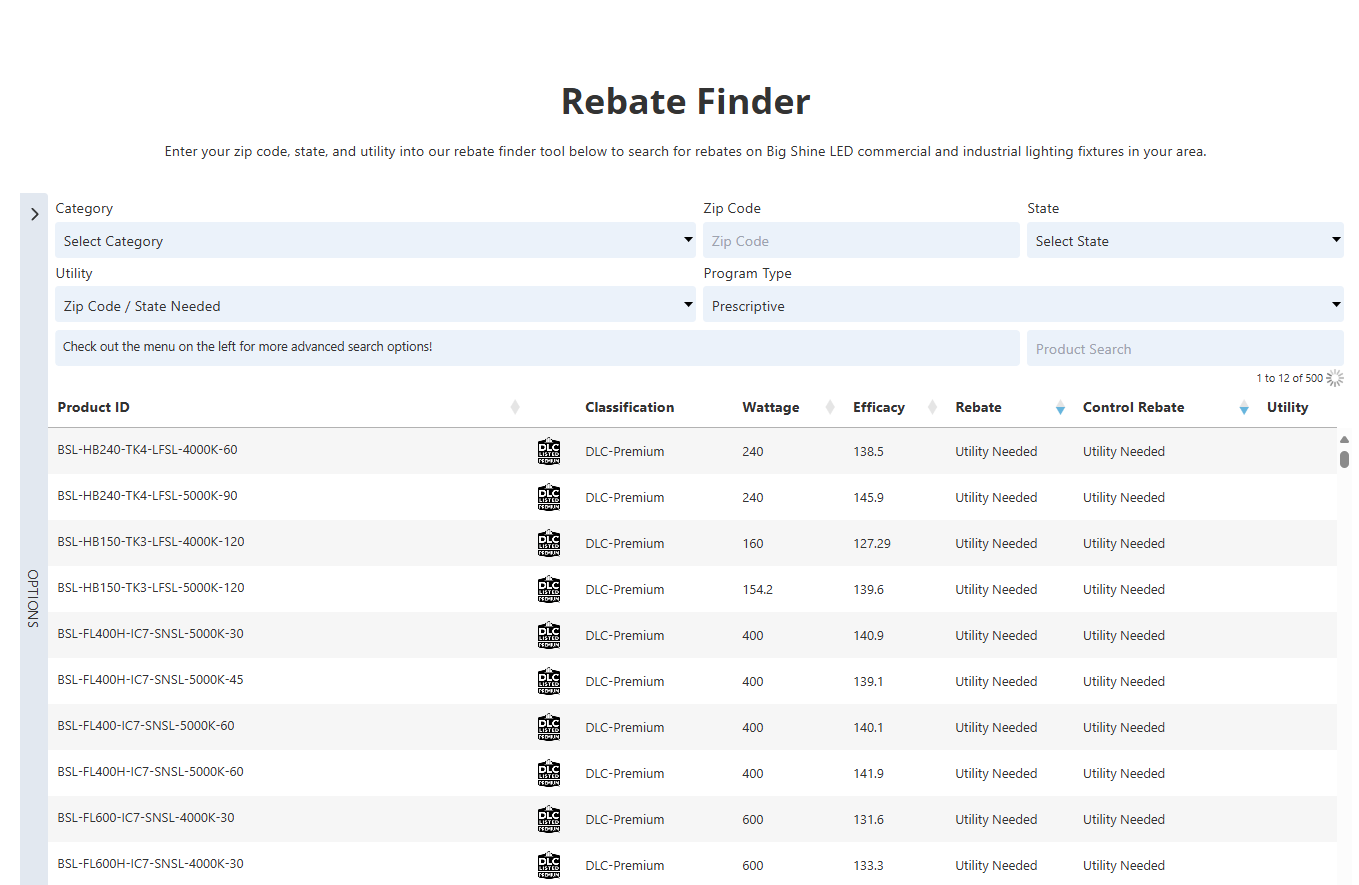Click efficacy value 145.9
Viewport: 1359px width, 885px height.
(x=868, y=498)
